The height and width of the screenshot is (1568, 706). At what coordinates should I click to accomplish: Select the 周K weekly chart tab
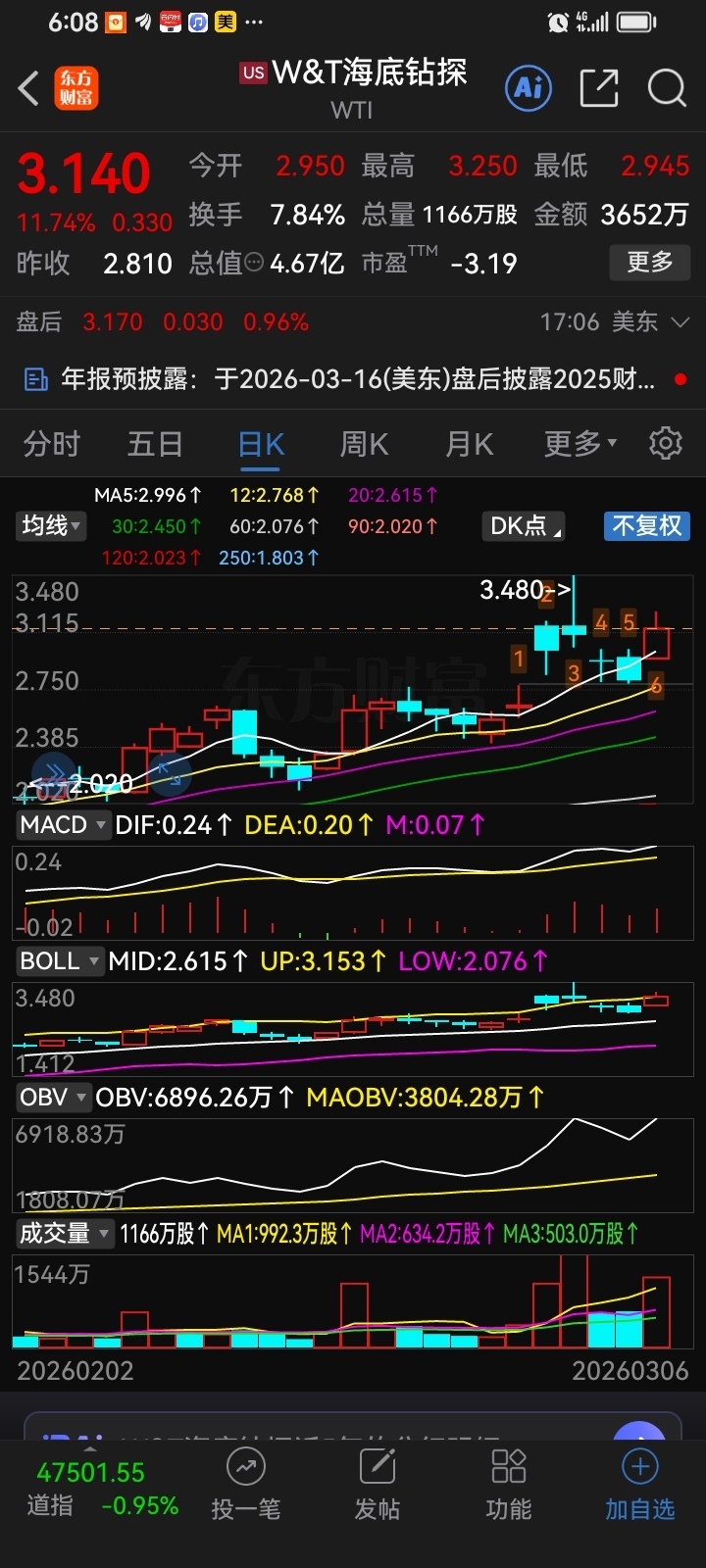(364, 444)
